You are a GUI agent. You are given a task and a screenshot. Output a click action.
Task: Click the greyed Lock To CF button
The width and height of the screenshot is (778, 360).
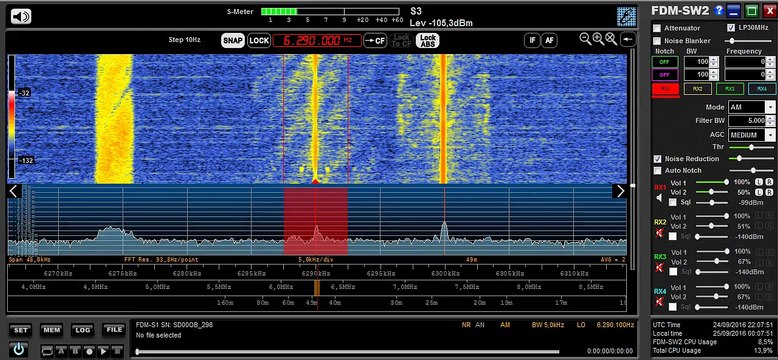[401, 41]
